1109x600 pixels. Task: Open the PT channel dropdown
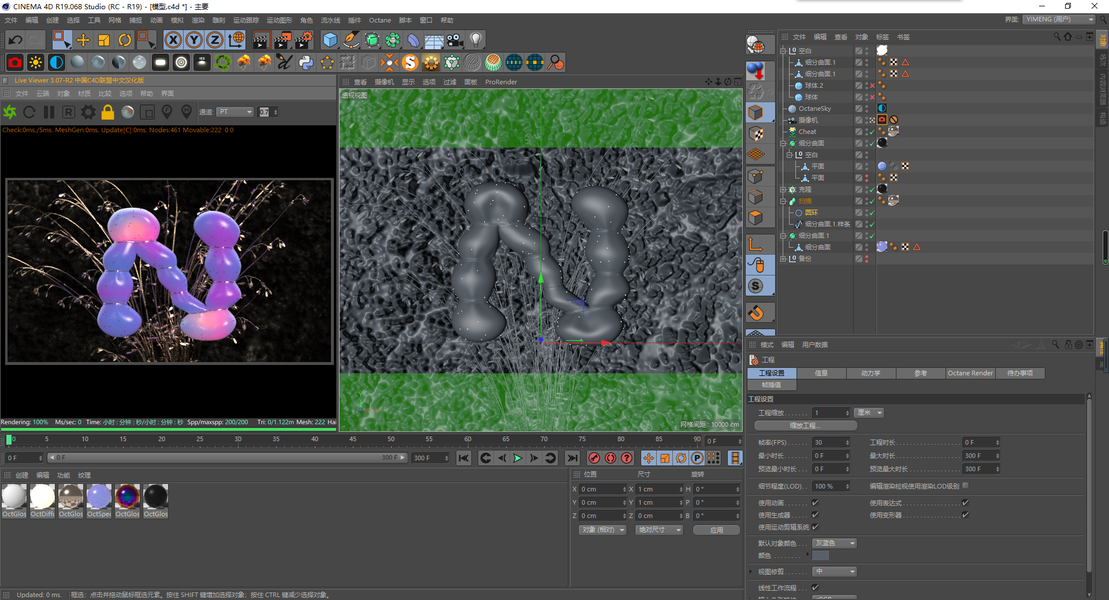(x=235, y=112)
